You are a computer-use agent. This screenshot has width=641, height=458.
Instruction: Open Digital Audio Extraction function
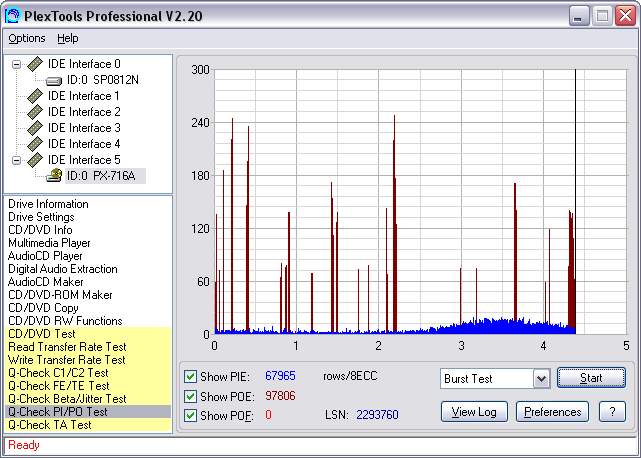pyautogui.click(x=63, y=269)
